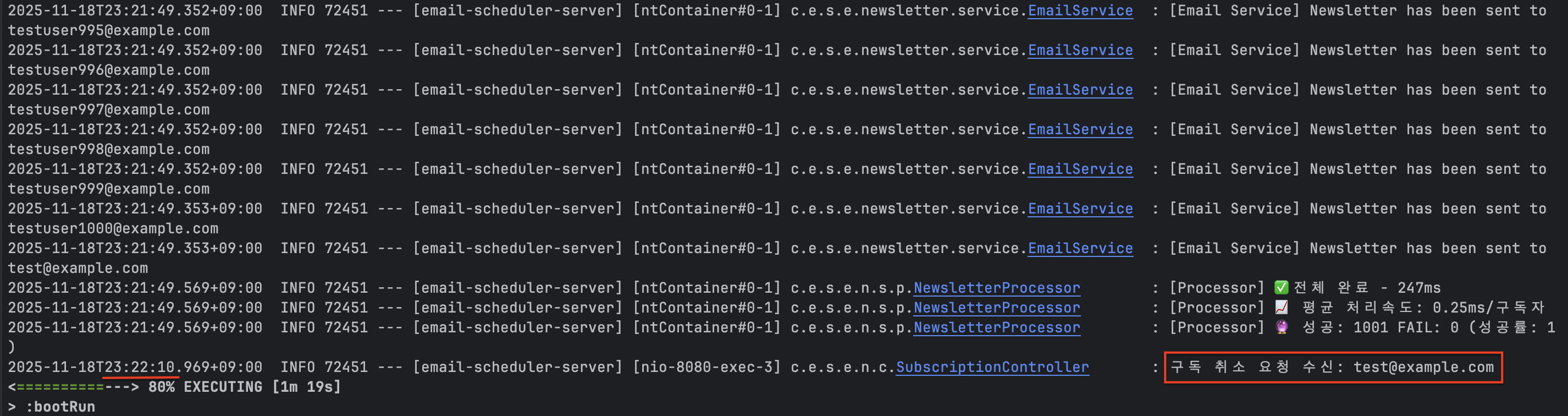
Task: Click the green checkmark emoji before 전체 완료
Action: [1280, 287]
